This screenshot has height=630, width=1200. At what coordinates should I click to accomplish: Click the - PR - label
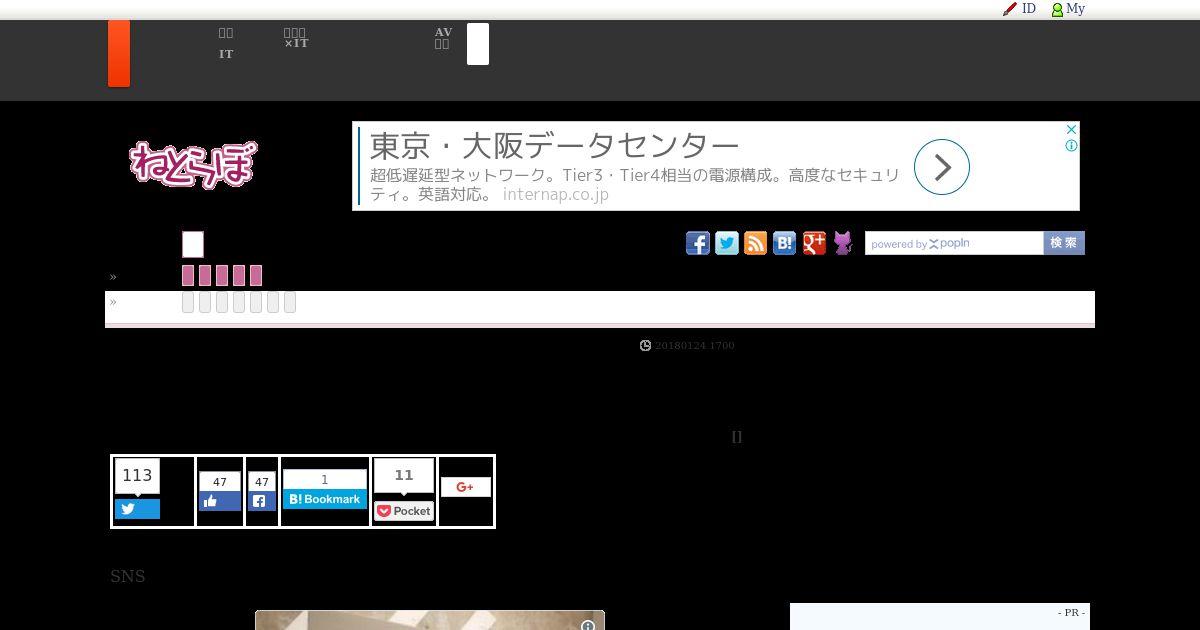point(1071,612)
